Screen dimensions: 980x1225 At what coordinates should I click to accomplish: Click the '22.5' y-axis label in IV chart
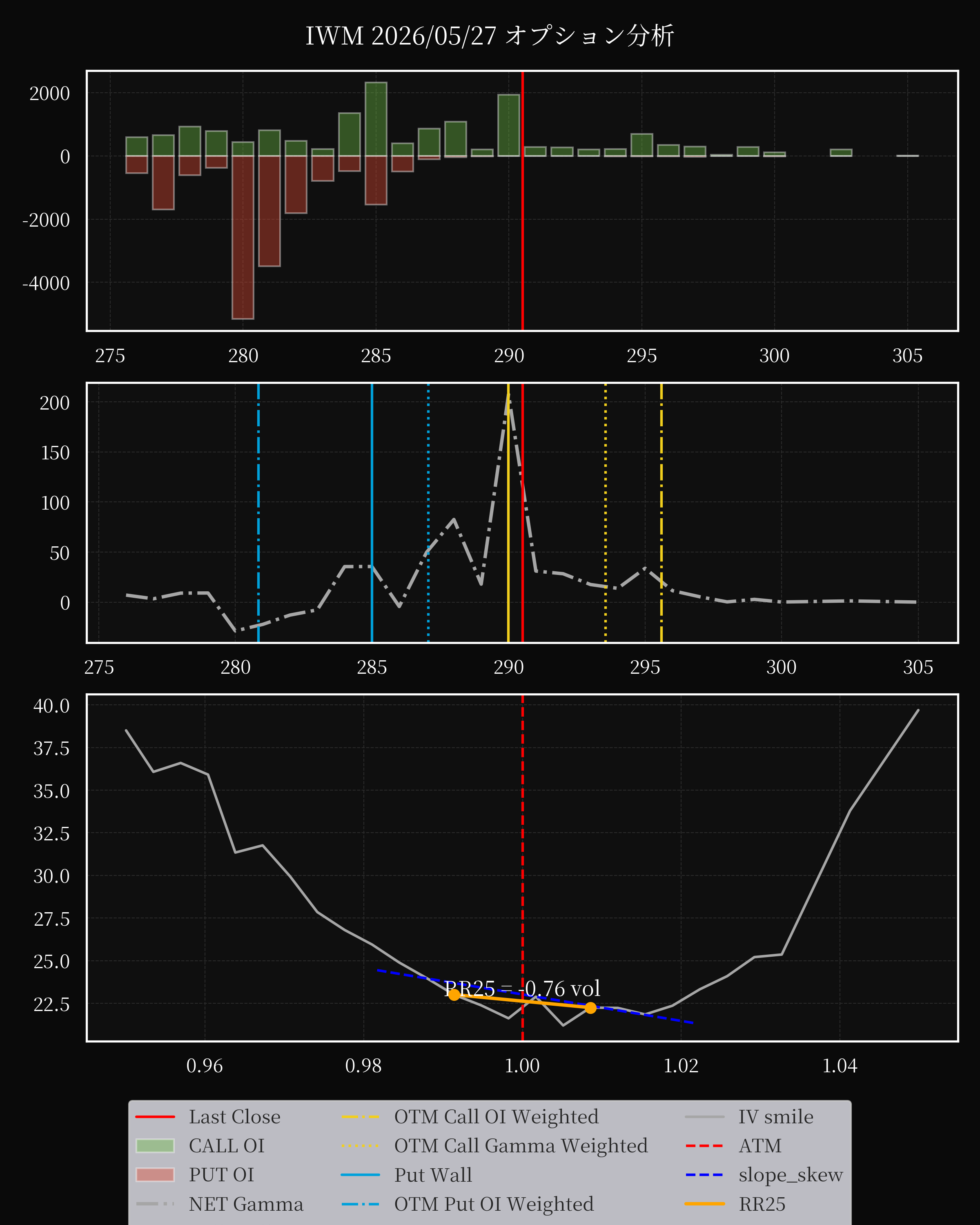coord(52,1004)
